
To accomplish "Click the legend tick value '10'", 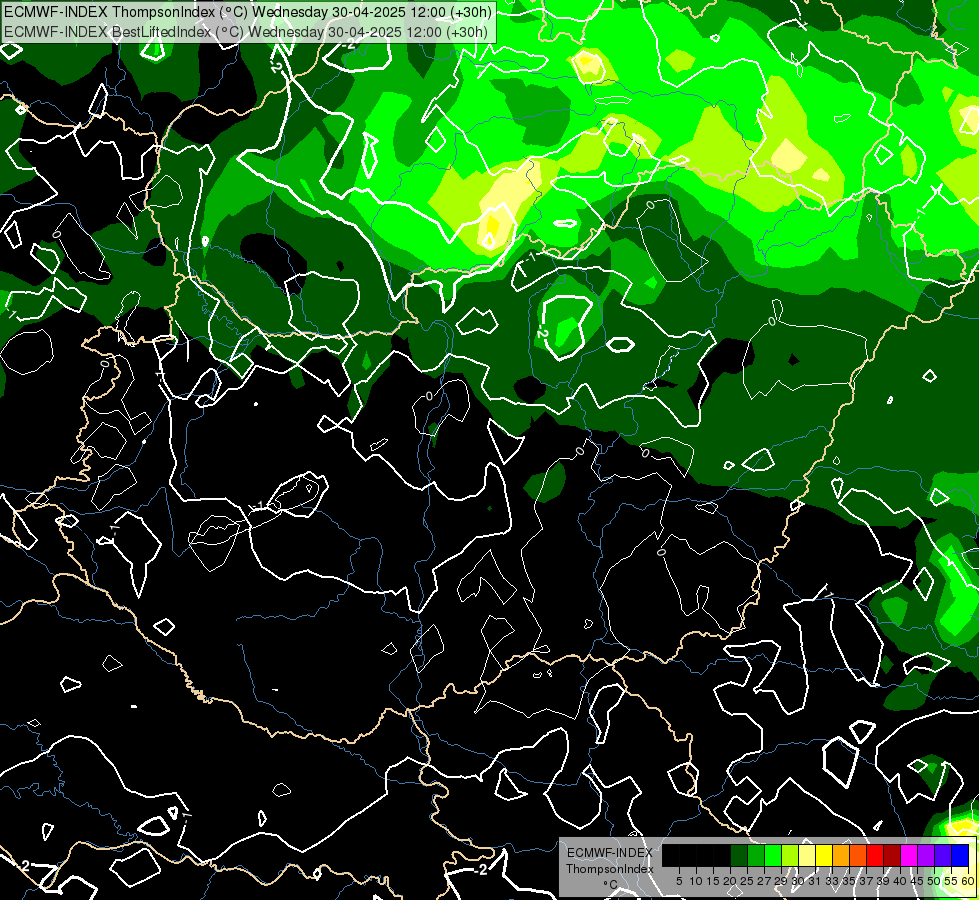I will pos(696,881).
